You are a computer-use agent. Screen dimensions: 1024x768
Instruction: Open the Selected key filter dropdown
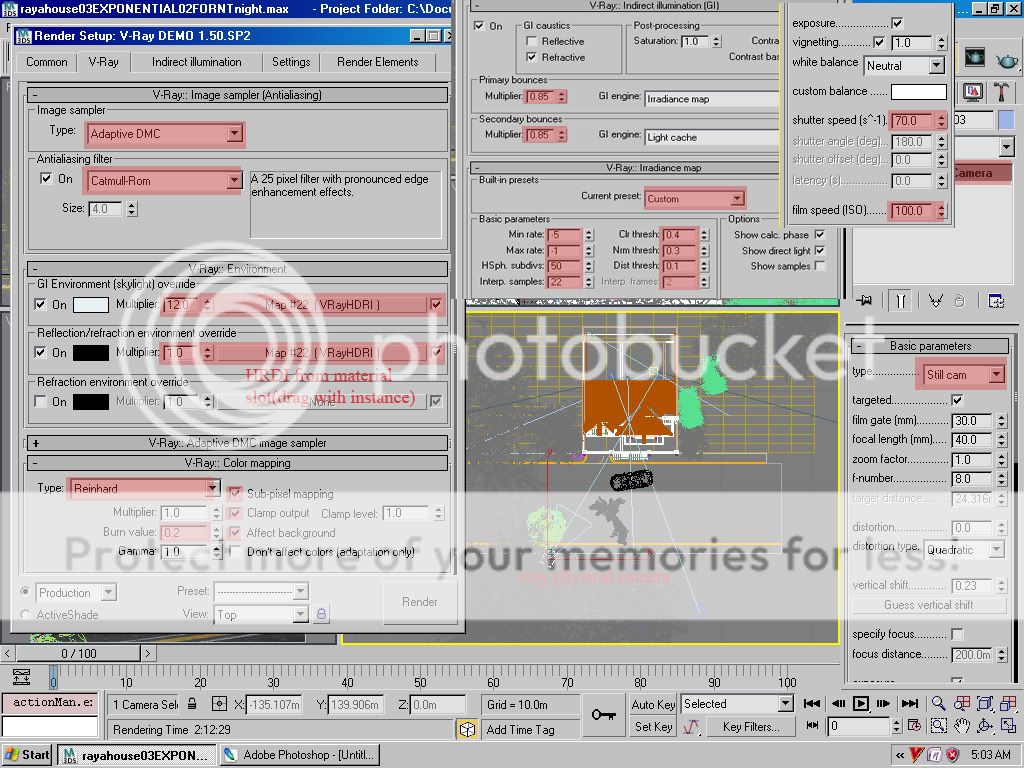pos(737,704)
